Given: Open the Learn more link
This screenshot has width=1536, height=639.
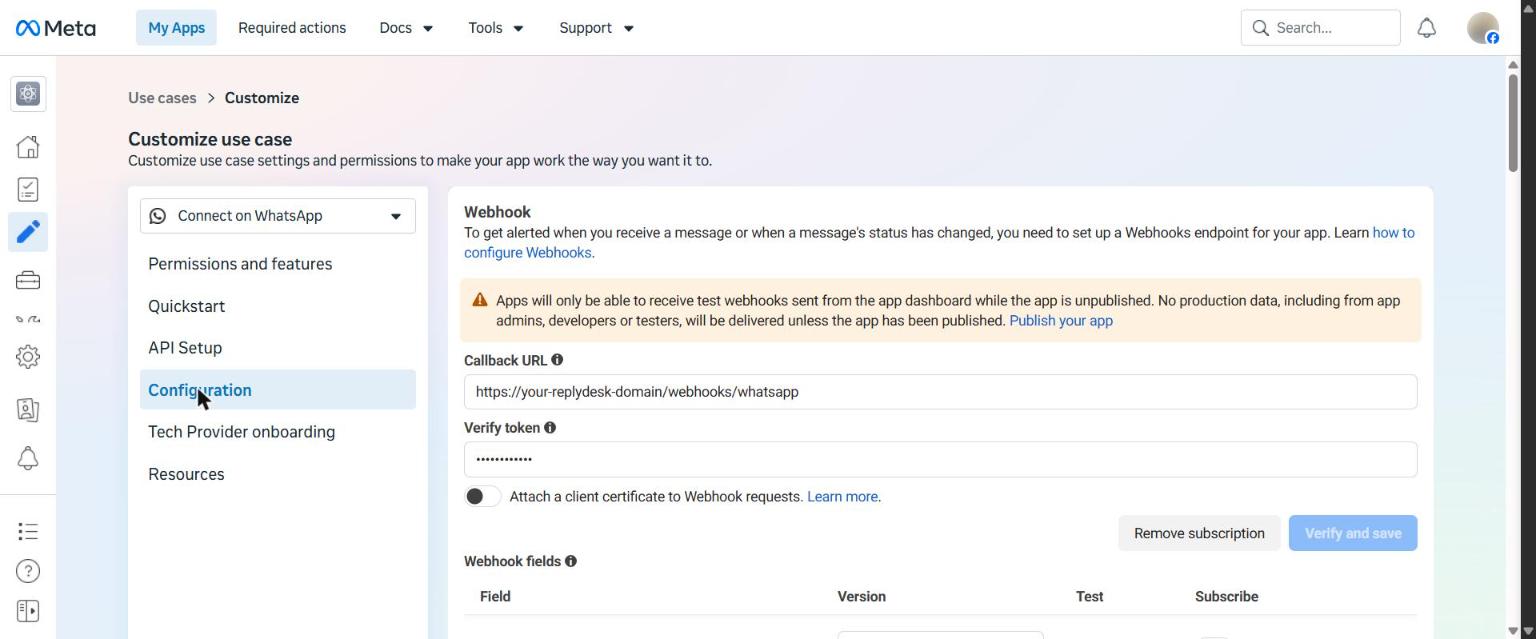Looking at the screenshot, I should [843, 496].
